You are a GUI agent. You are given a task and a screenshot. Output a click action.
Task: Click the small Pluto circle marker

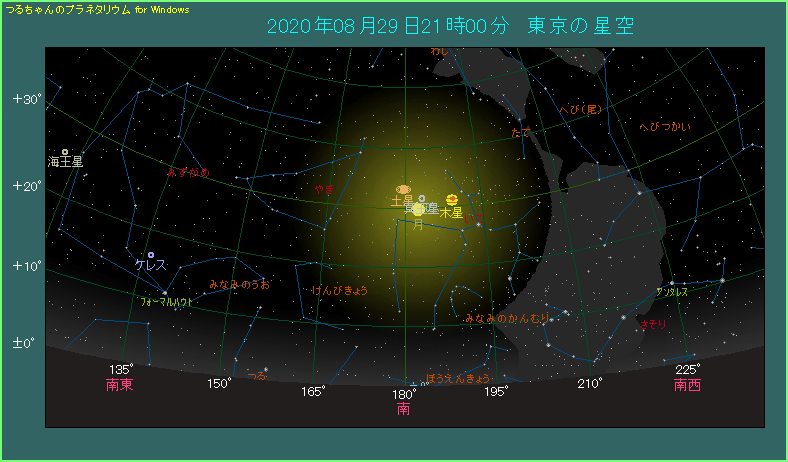tap(422, 199)
